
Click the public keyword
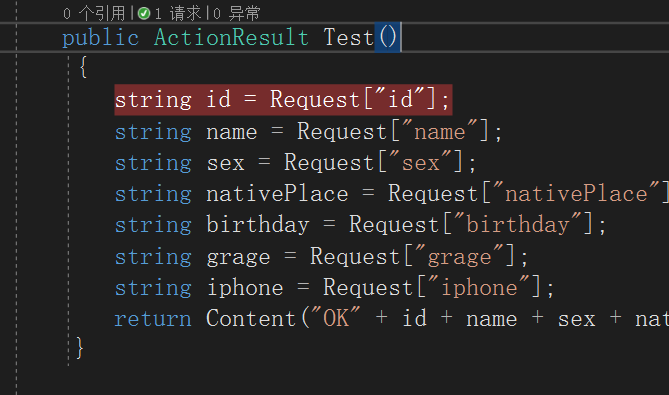[x=101, y=38]
